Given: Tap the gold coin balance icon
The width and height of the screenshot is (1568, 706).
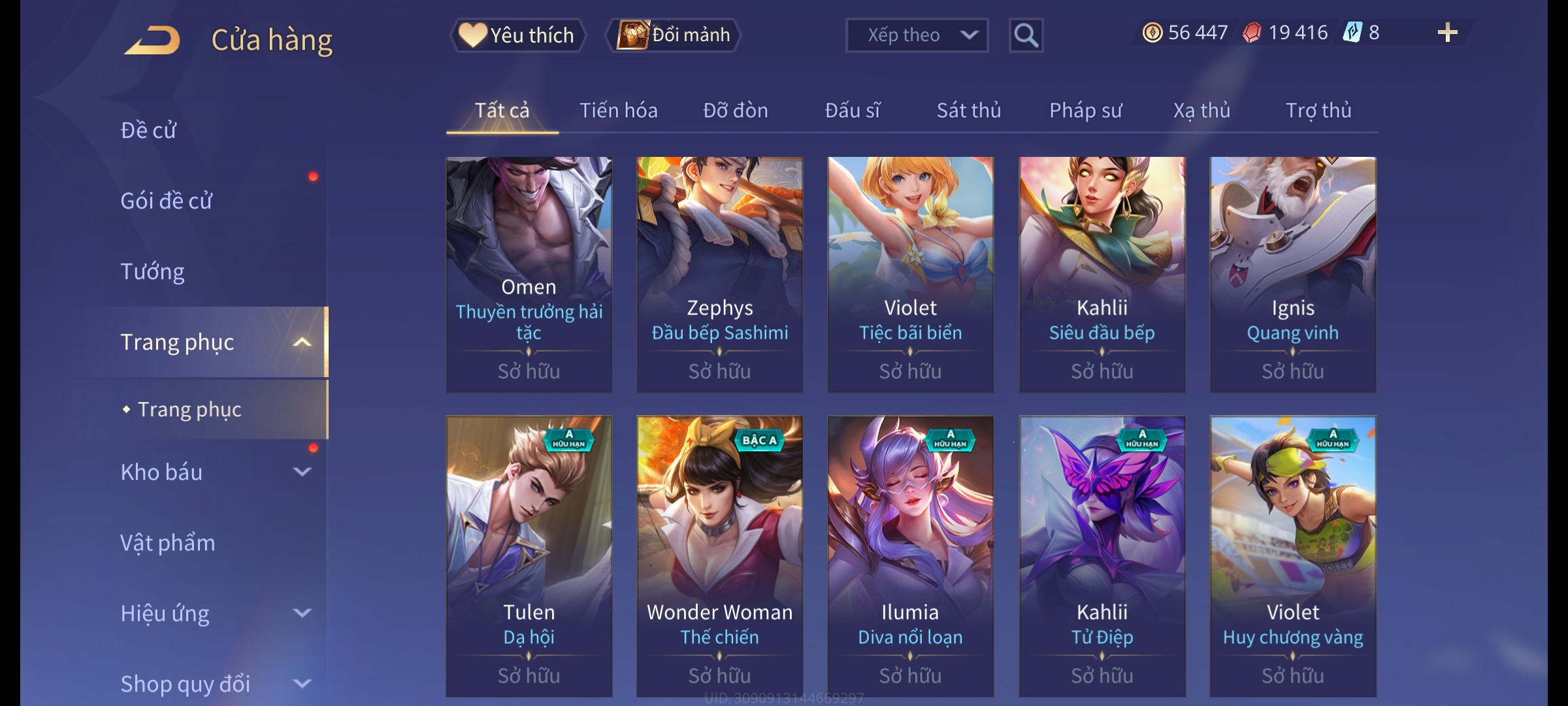Looking at the screenshot, I should point(1152,33).
